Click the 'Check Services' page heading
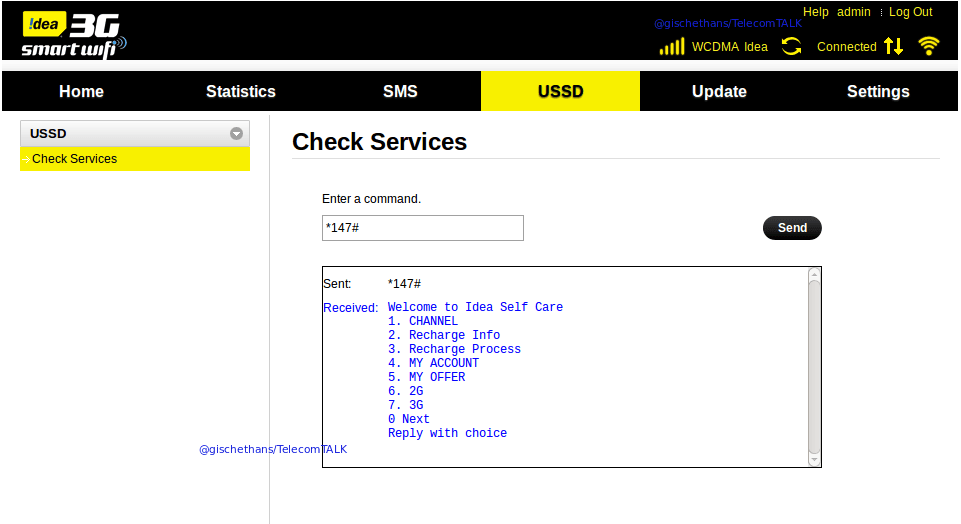This screenshot has width=961, height=524. [x=379, y=142]
